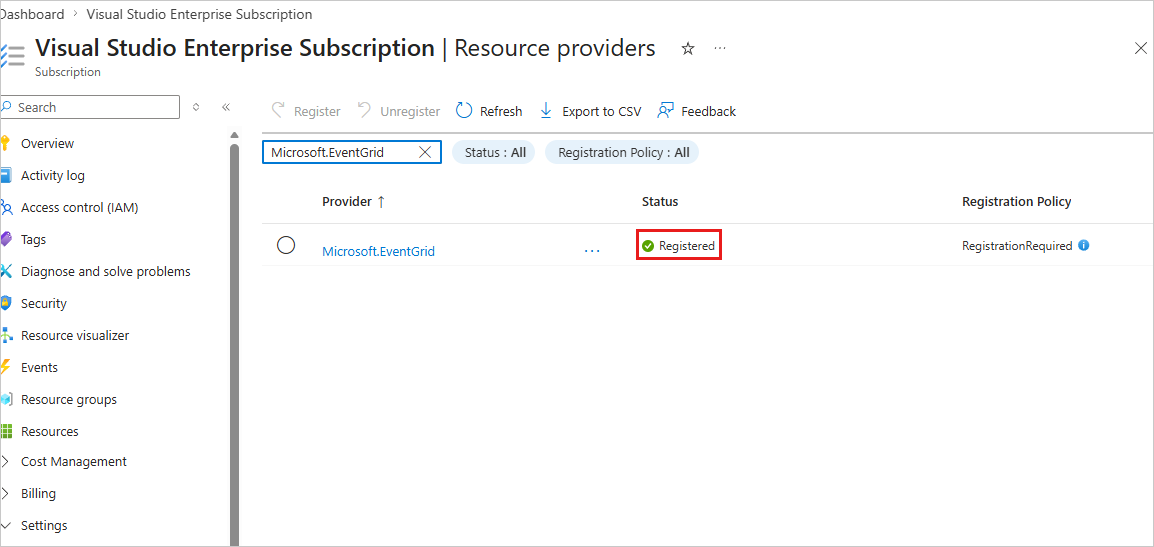Open Resource visualizer menu item

(x=74, y=336)
